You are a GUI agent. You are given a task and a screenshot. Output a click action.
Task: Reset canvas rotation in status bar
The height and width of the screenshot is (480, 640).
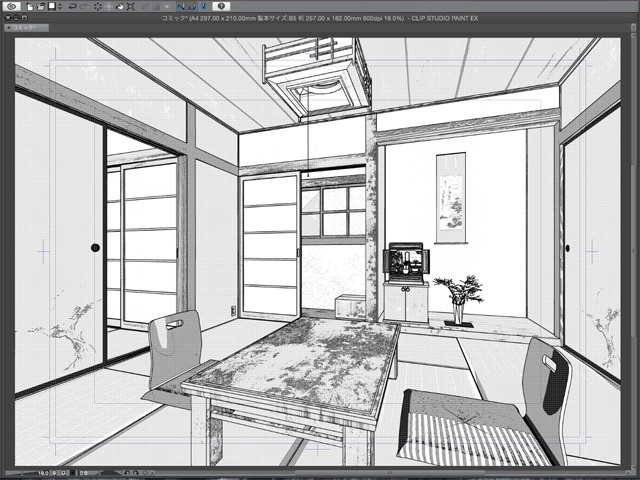pos(145,473)
